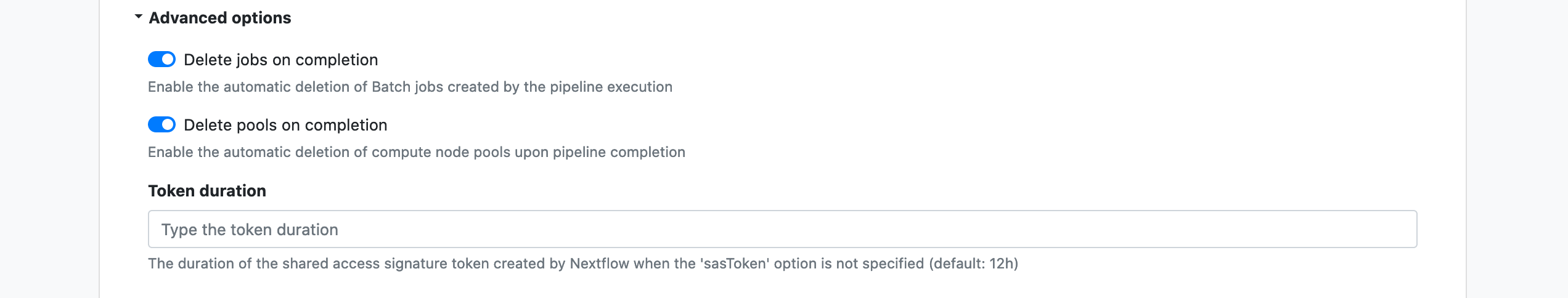This screenshot has width=1568, height=298.
Task: Click the word 'Batch' in jobs description
Action: (391, 87)
